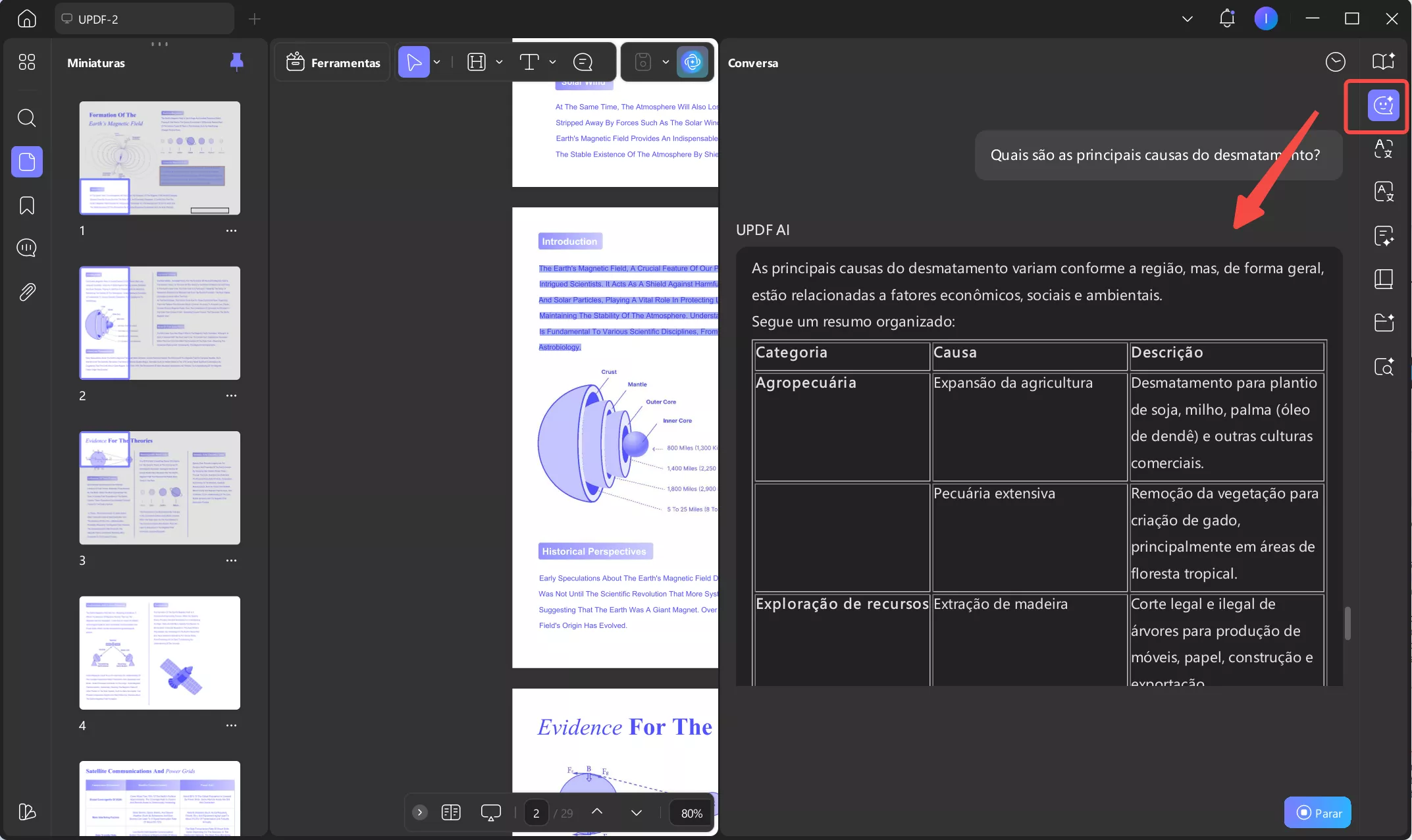This screenshot has height=840, width=1412.
Task: Pin the Miniaturas panel
Action: point(237,63)
